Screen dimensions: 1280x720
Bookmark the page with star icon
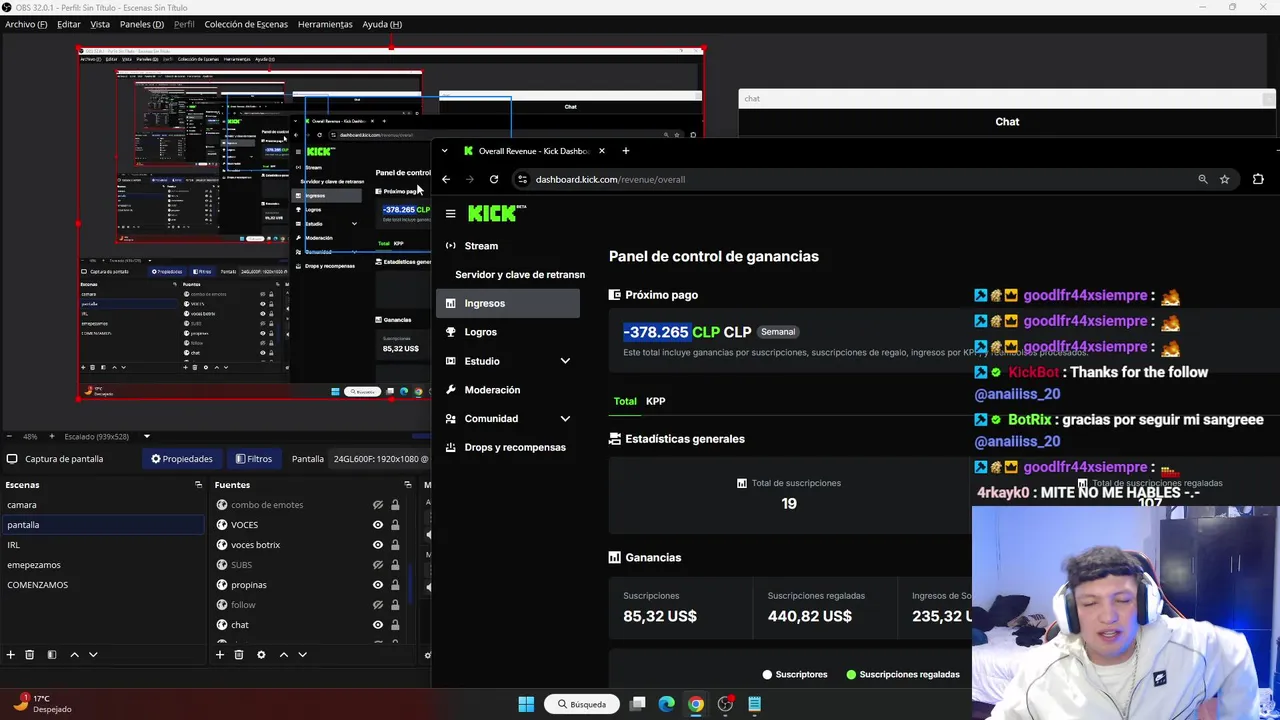1224,179
